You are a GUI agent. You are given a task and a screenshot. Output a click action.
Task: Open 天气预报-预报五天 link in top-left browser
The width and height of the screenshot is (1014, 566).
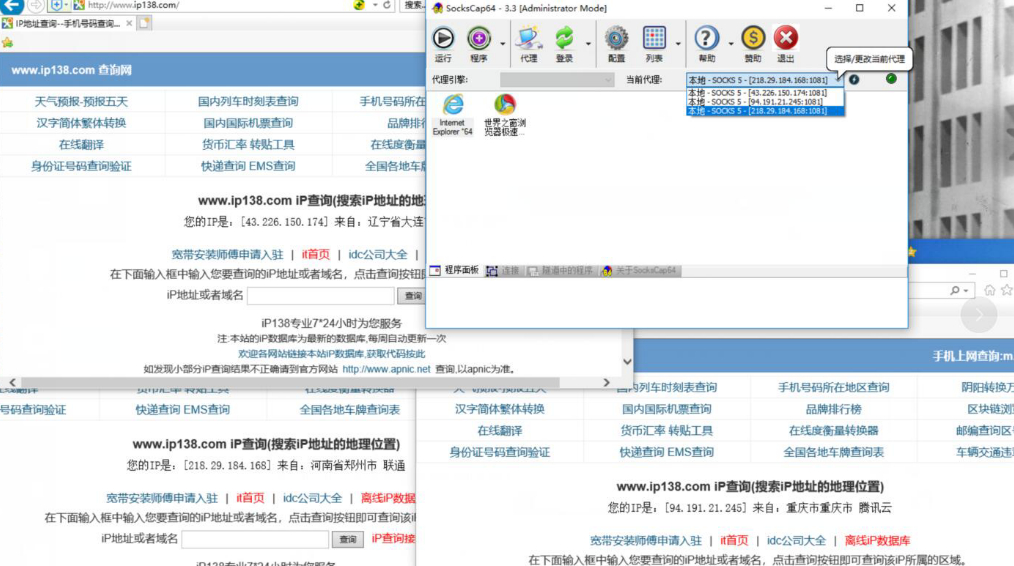pos(81,102)
